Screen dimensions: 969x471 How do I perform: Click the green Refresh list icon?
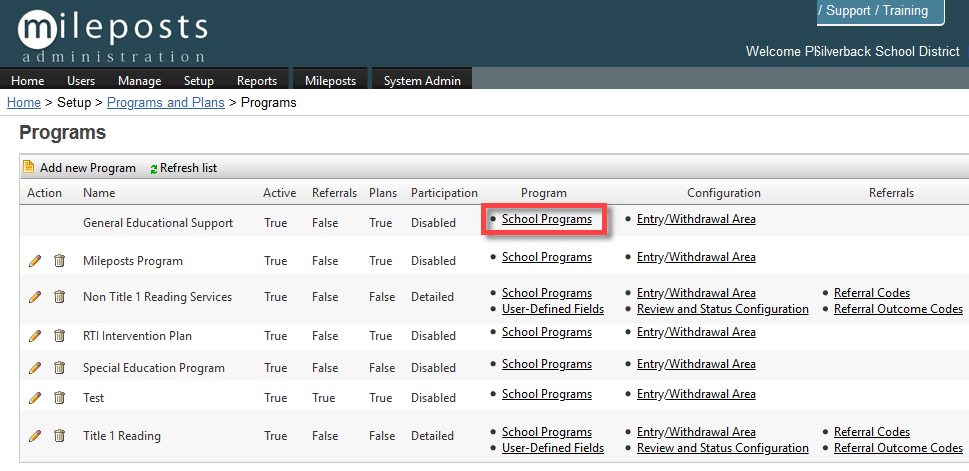[x=154, y=169]
